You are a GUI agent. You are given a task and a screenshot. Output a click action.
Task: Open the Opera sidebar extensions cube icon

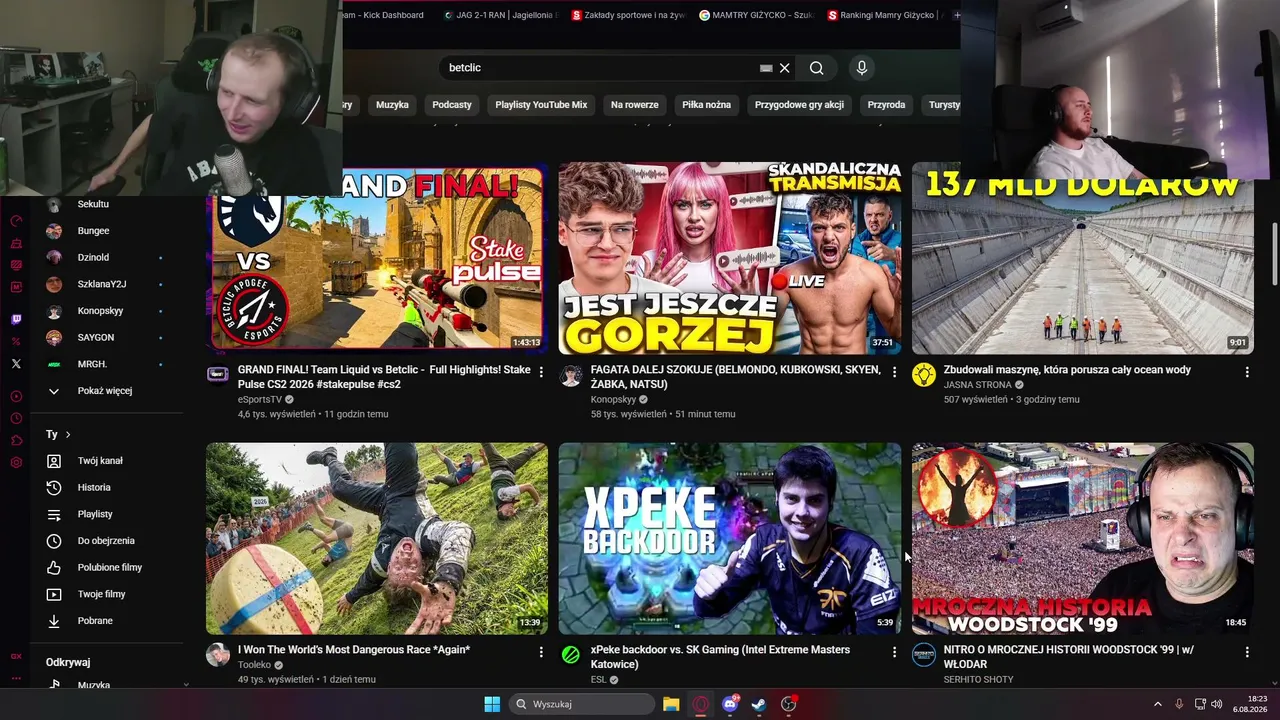tap(16, 441)
